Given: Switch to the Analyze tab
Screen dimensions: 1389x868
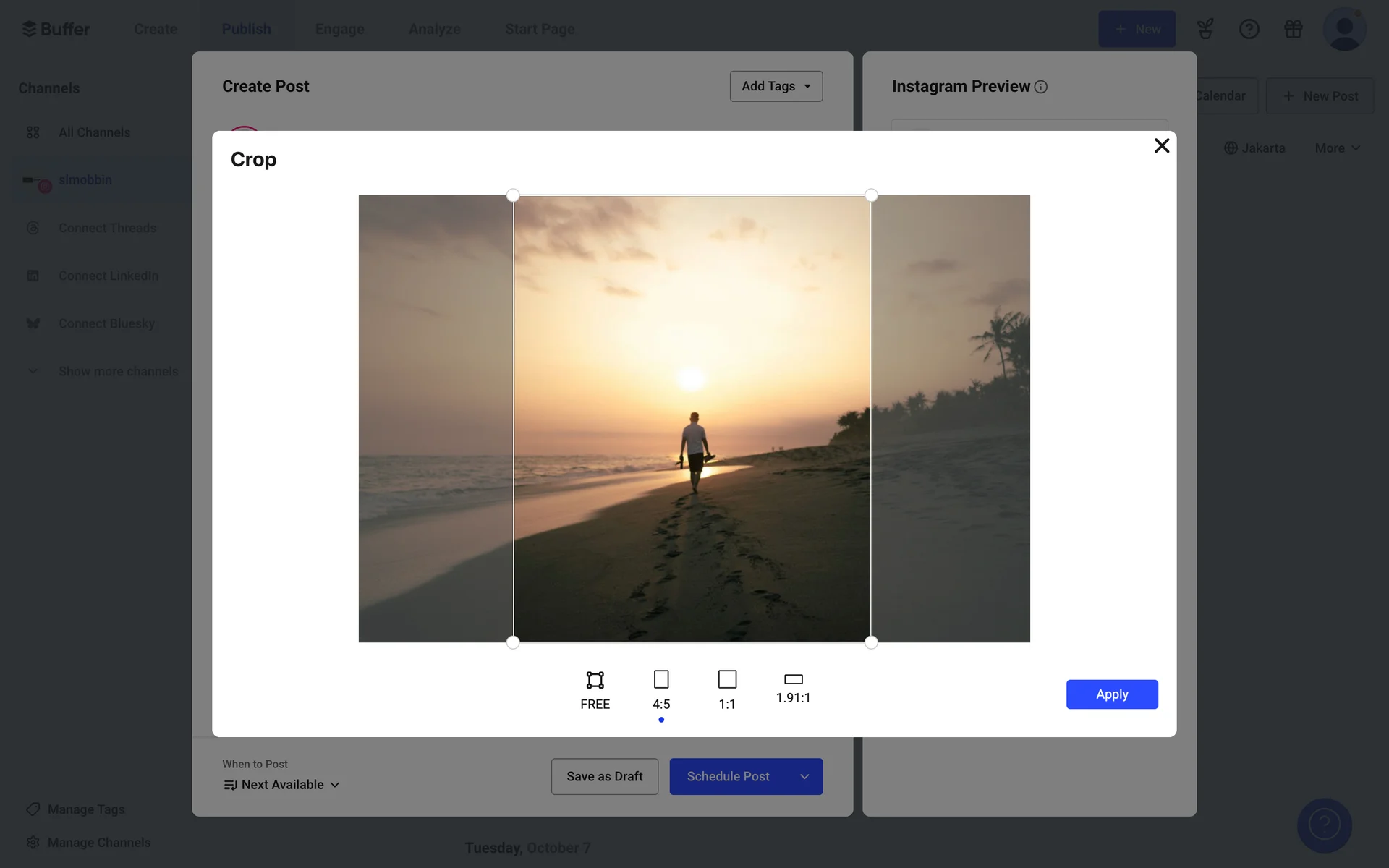Looking at the screenshot, I should pyautogui.click(x=434, y=29).
